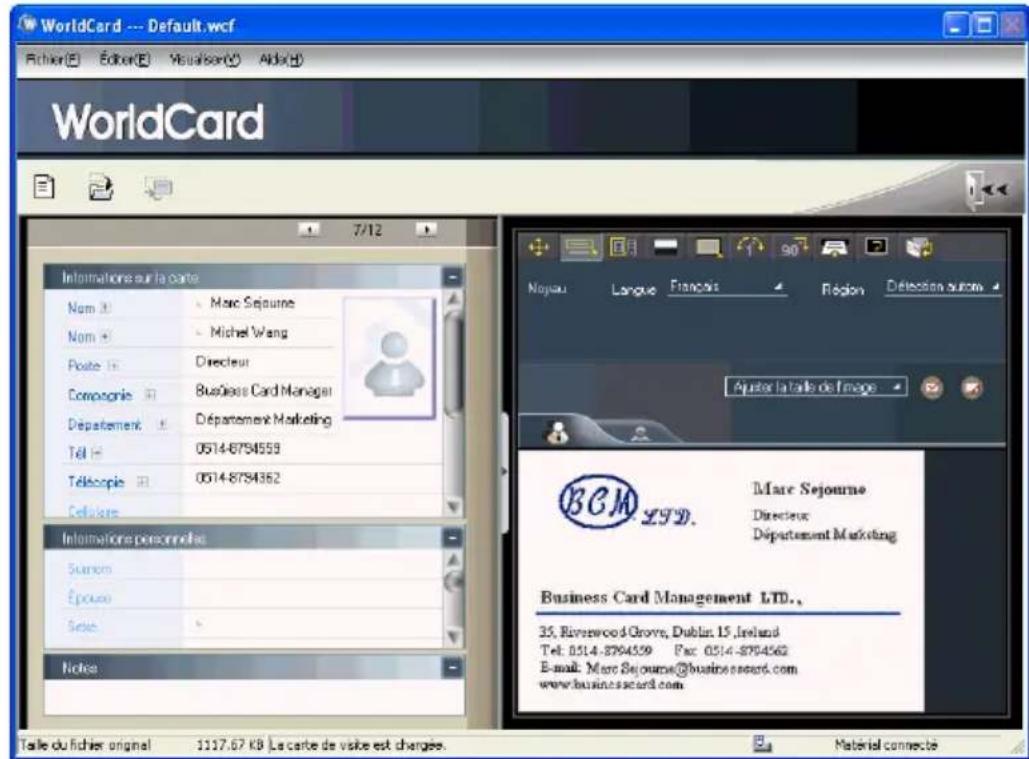Screen dimensions: 1029x759
Task: Open the Langue dropdown showing Français
Action: [x=726, y=287]
